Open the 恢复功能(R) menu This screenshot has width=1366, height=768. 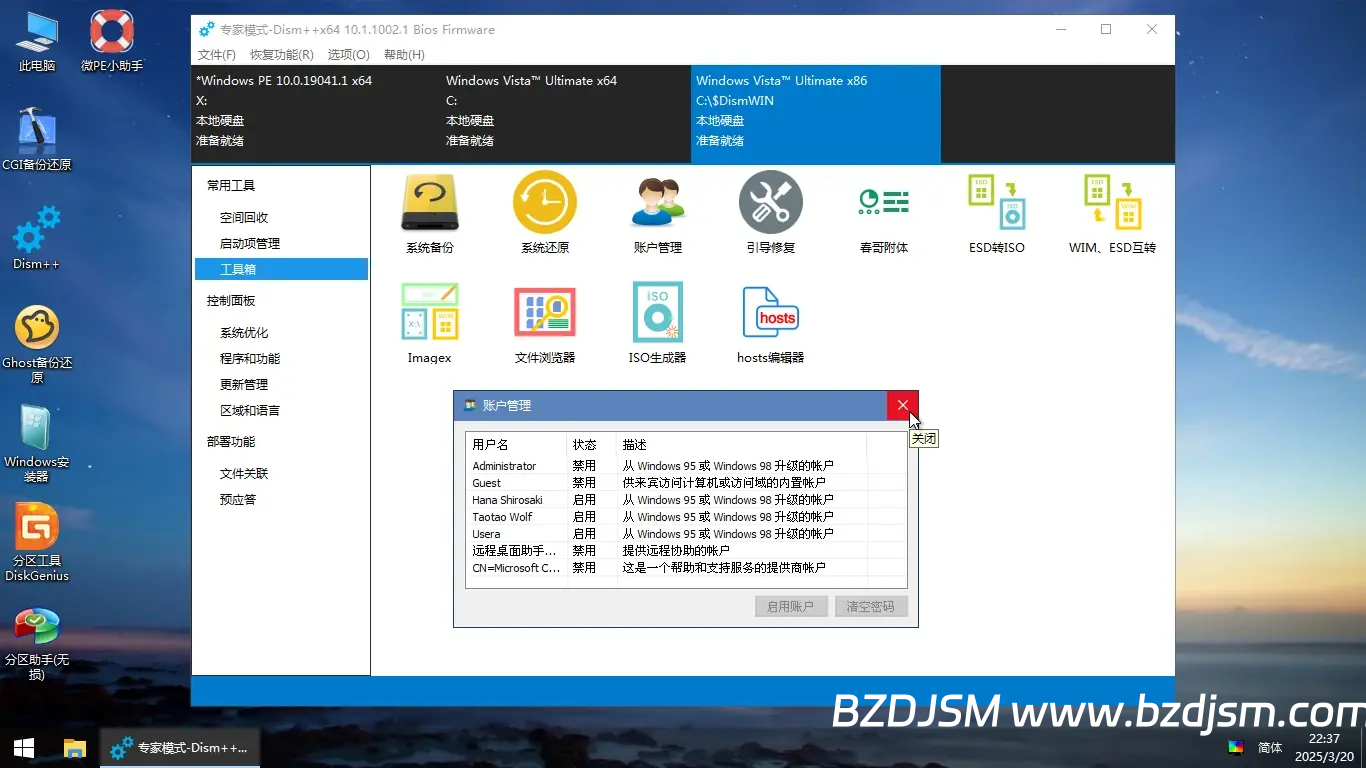(282, 55)
